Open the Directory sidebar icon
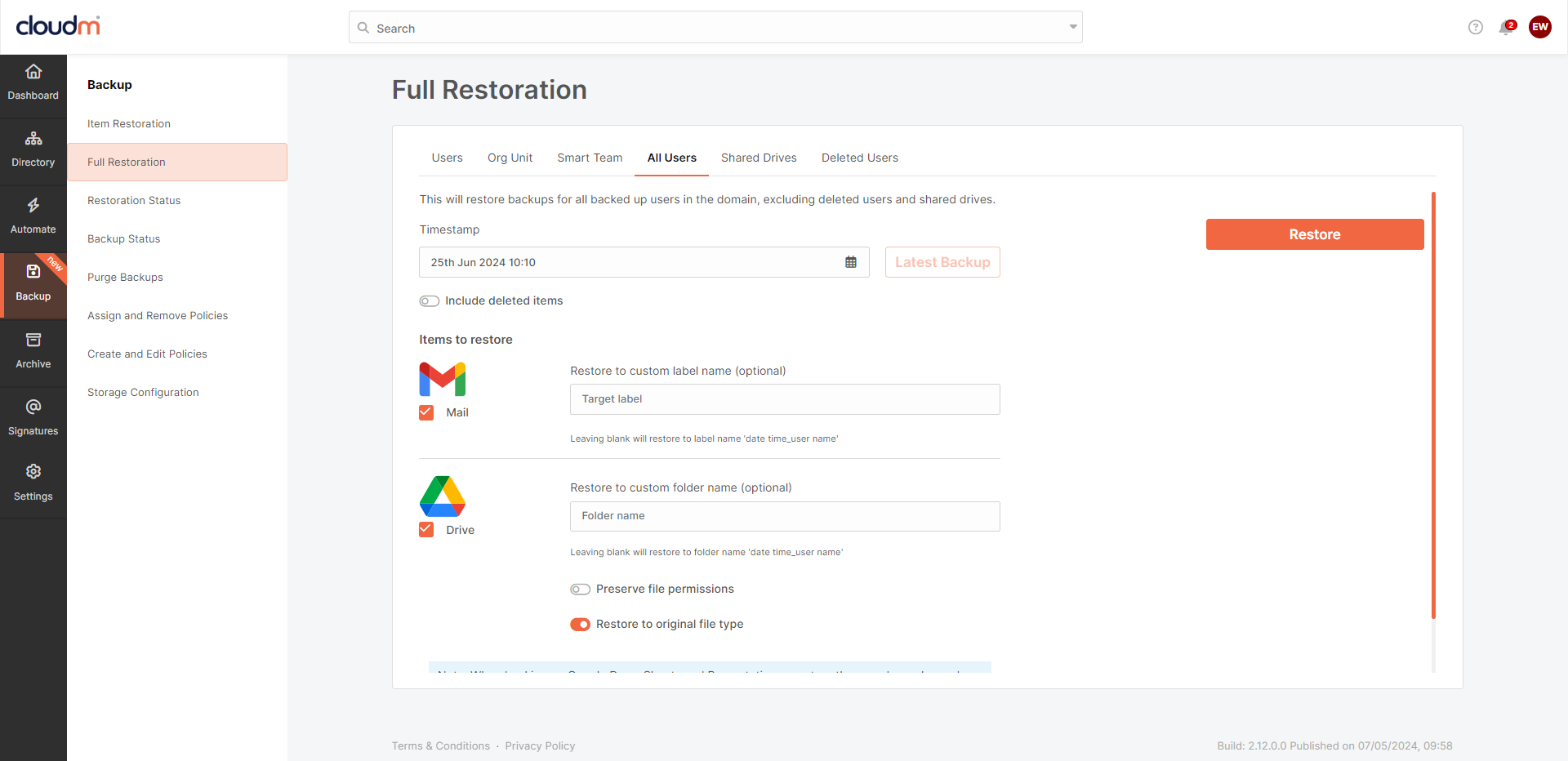This screenshot has height=761, width=1568. tap(33, 139)
